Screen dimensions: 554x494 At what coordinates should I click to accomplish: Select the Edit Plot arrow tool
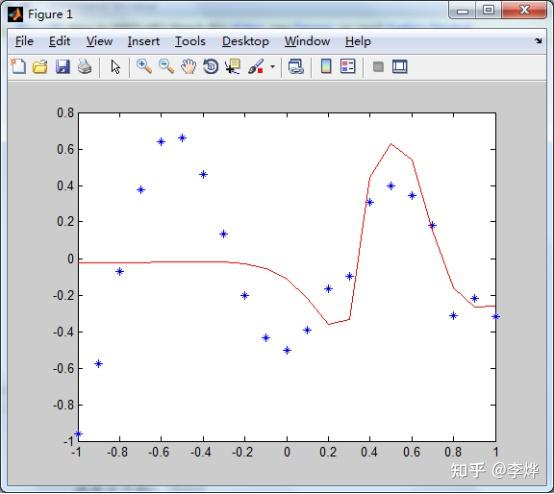[115, 67]
